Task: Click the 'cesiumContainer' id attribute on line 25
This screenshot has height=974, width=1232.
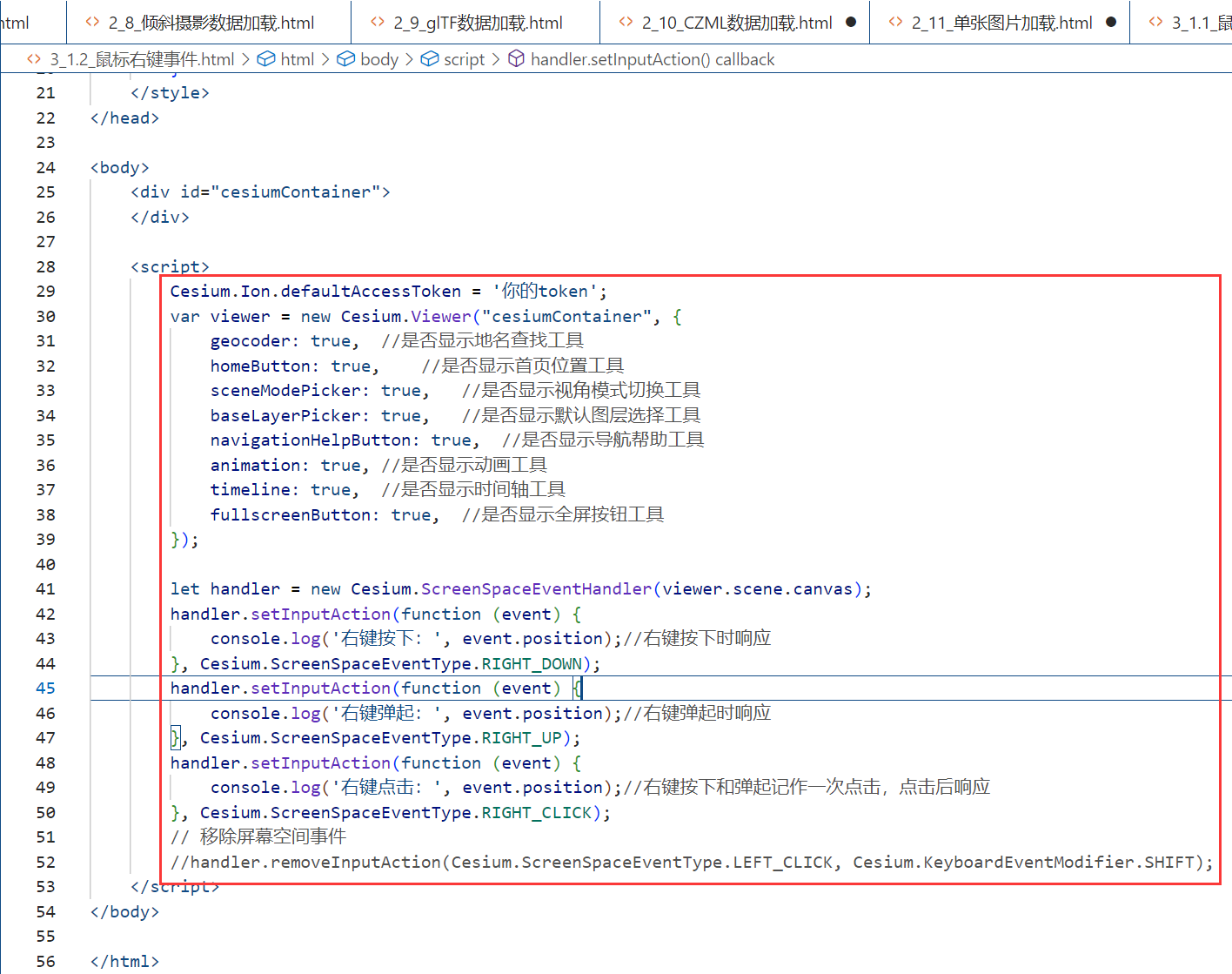Action: point(295,192)
